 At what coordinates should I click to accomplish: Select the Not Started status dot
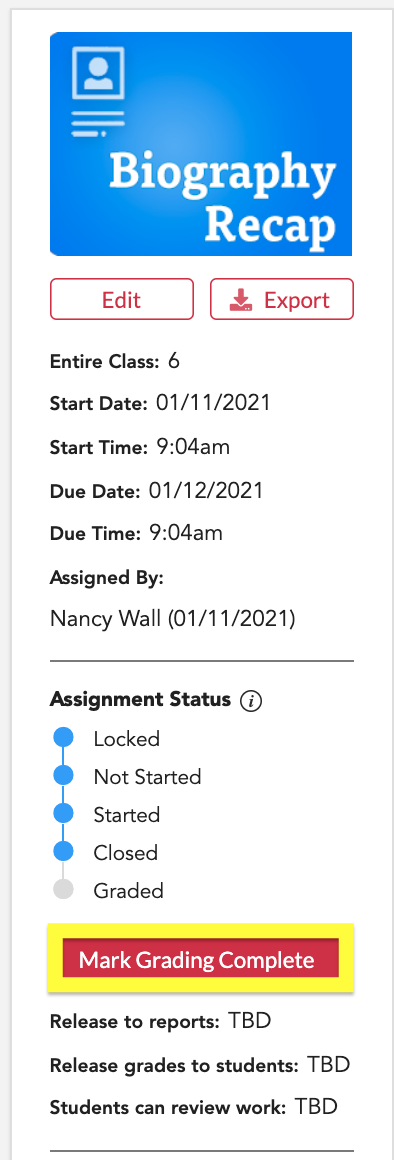[64, 775]
